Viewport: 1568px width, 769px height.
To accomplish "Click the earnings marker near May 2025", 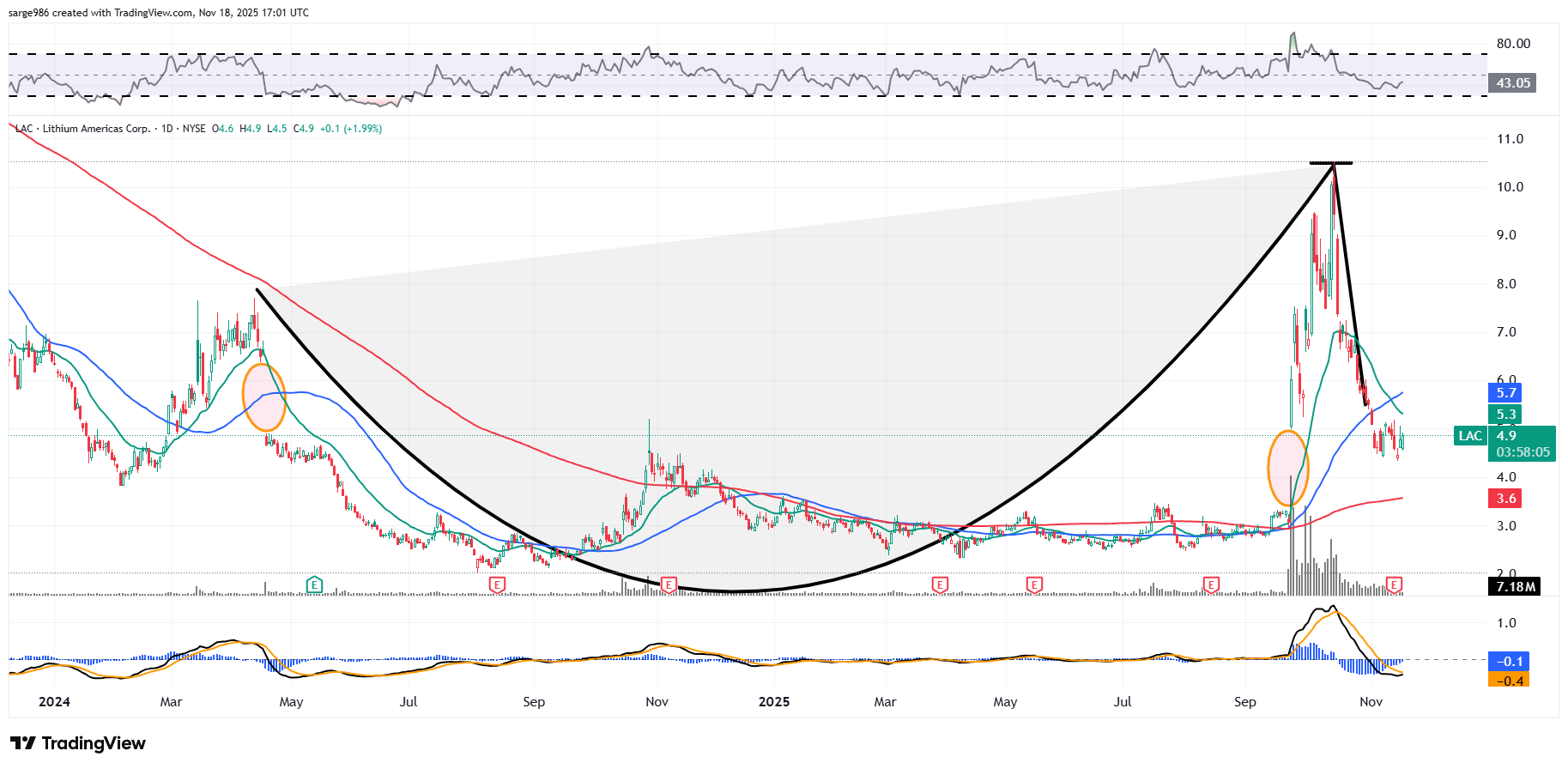I will [1034, 584].
